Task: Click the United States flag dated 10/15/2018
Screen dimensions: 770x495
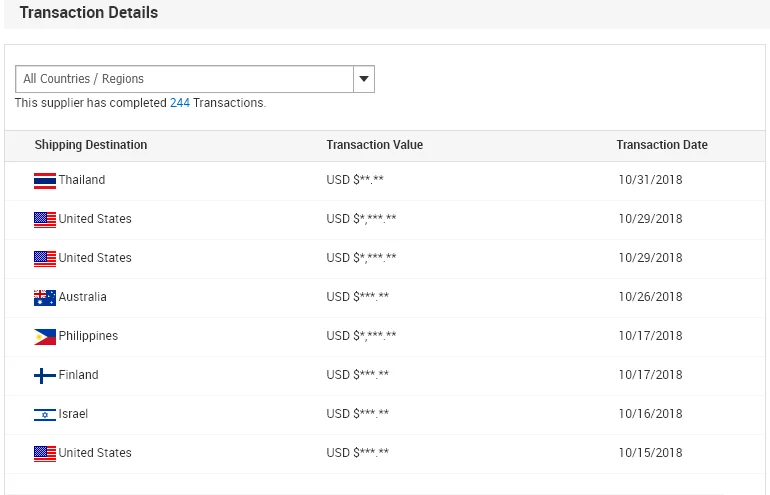Action: pos(44,454)
